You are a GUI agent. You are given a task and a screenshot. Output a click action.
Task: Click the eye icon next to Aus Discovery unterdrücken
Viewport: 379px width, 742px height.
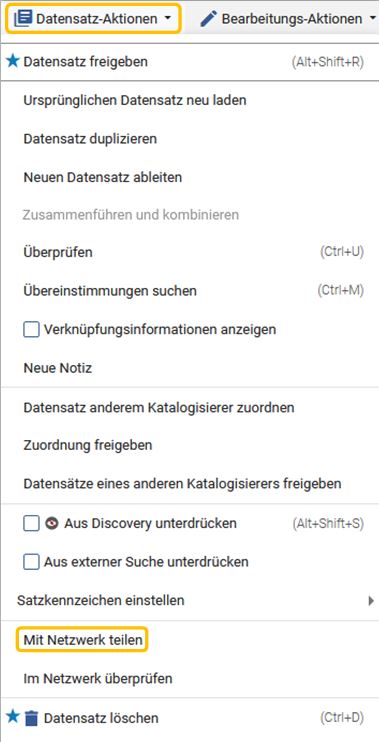pos(51,524)
